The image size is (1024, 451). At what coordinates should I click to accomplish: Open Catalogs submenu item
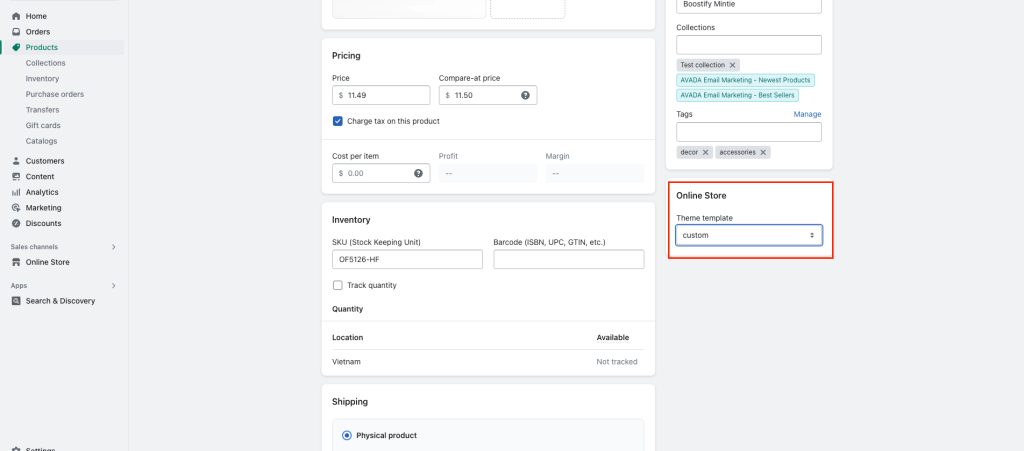(42, 142)
